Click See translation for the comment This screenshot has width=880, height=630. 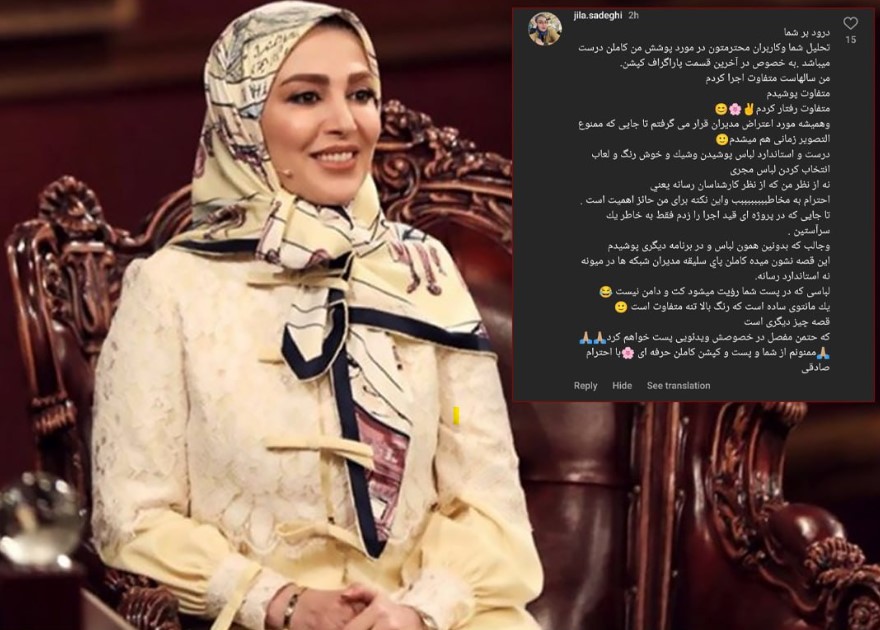coord(679,385)
